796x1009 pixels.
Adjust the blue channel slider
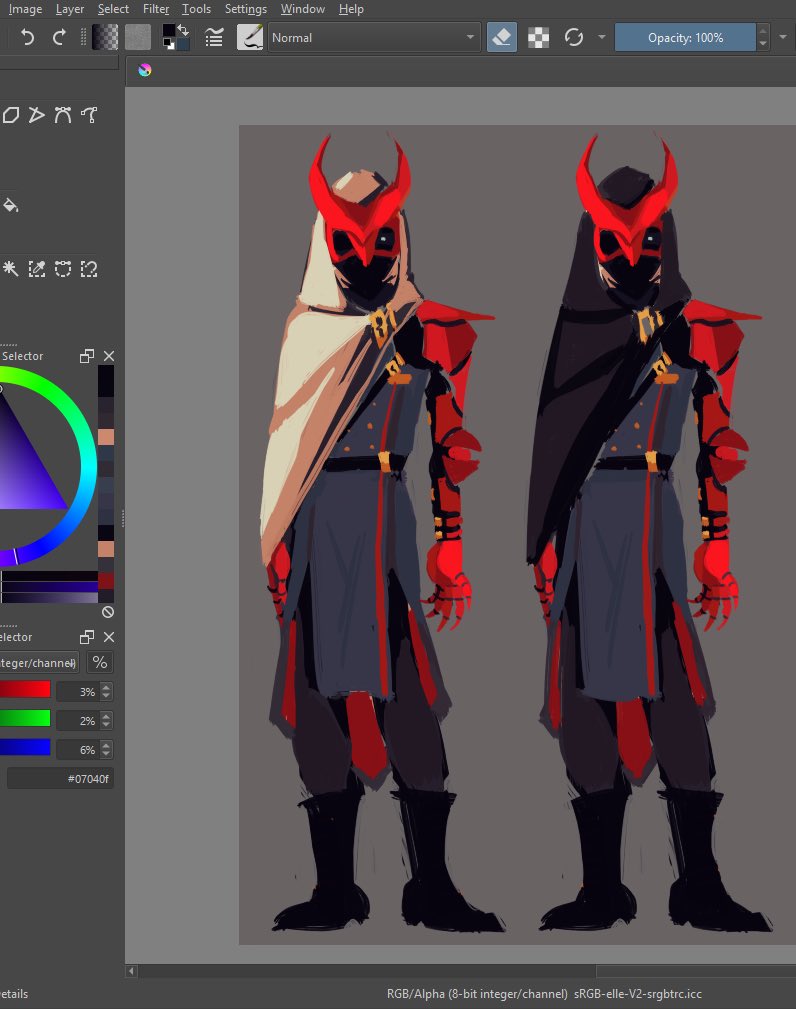(x=25, y=746)
